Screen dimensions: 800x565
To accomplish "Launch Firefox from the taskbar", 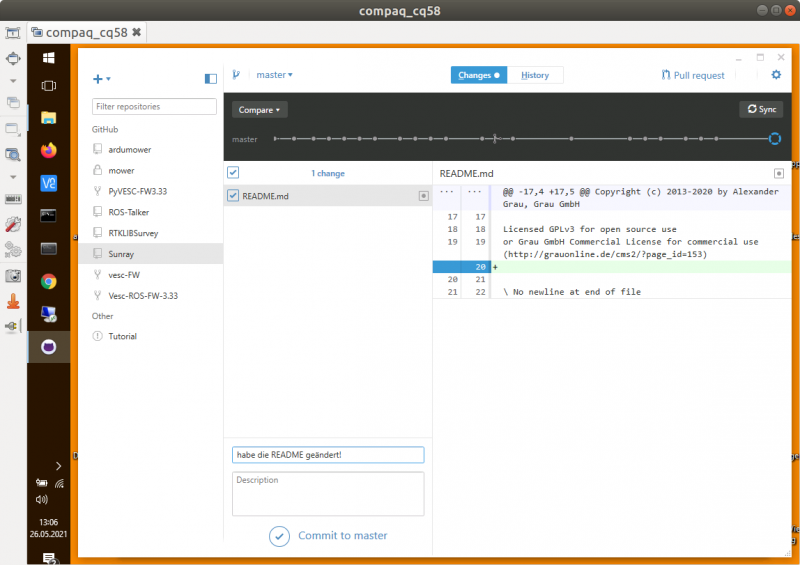I will click(48, 151).
